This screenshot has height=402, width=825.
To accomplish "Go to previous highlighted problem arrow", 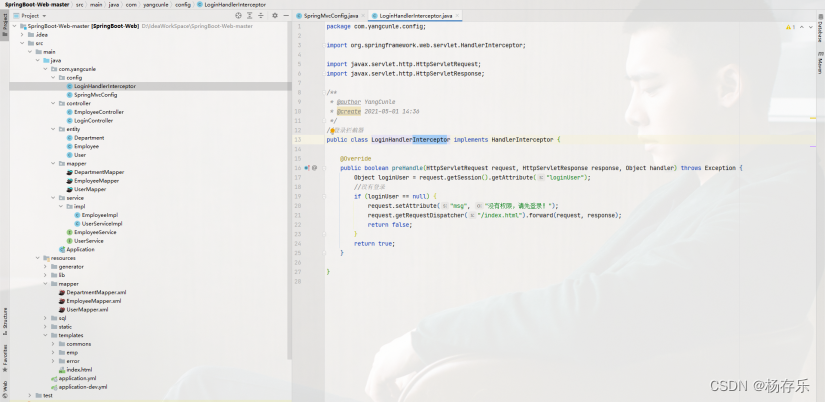I will pos(801,27).
